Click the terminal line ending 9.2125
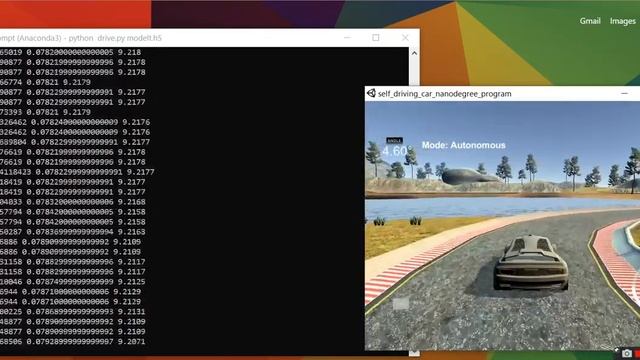640x360 pixels. (73, 282)
